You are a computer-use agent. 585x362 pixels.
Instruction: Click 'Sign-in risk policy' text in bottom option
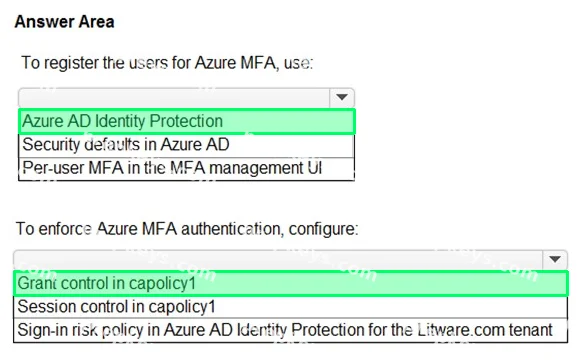[80, 330]
